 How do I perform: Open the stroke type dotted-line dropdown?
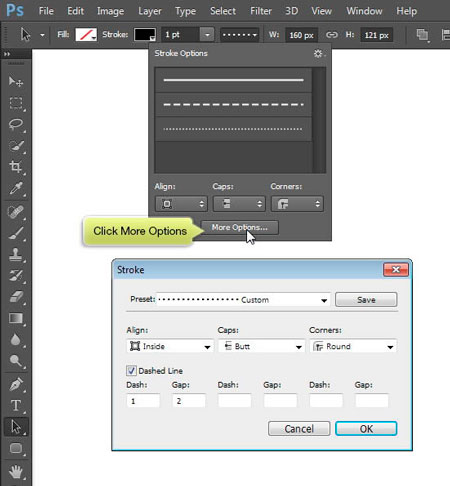tap(239, 35)
